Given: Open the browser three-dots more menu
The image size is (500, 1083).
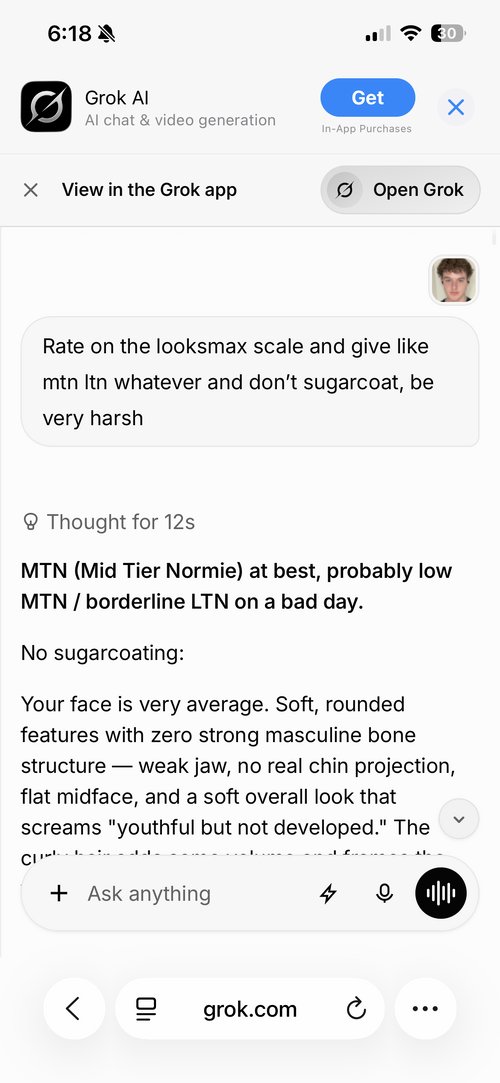Looking at the screenshot, I should point(425,1009).
